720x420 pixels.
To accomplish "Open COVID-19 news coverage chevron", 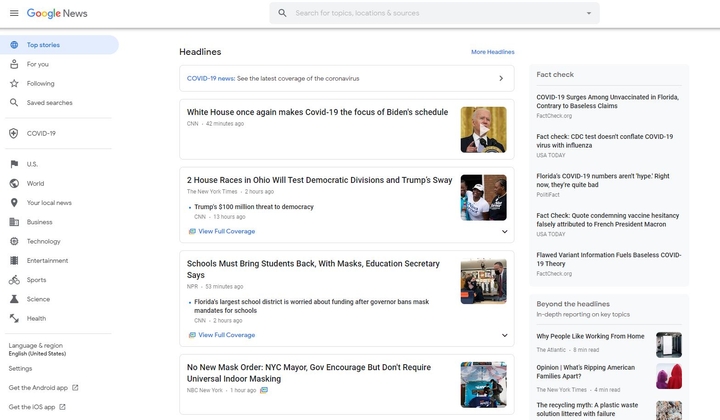I will pyautogui.click(x=501, y=78).
